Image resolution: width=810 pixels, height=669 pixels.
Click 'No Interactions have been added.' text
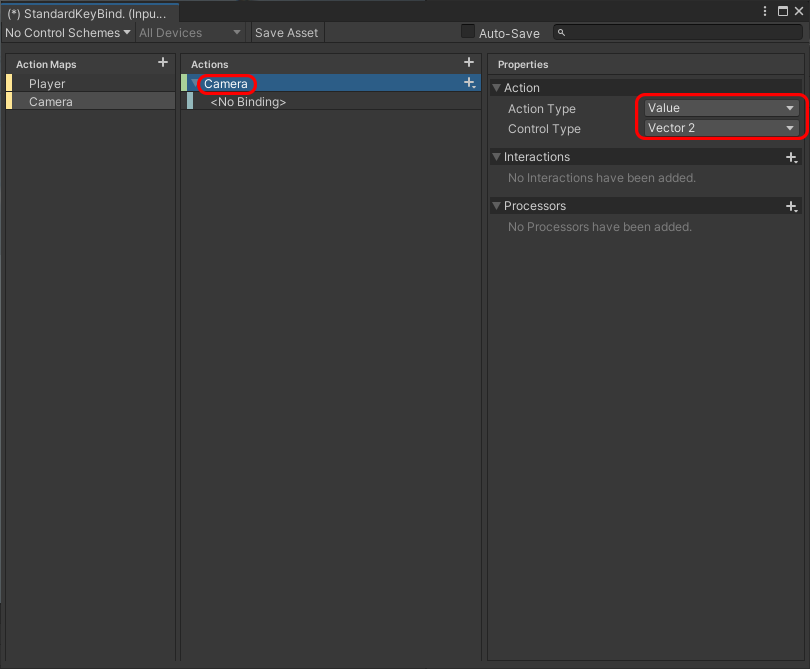point(602,178)
